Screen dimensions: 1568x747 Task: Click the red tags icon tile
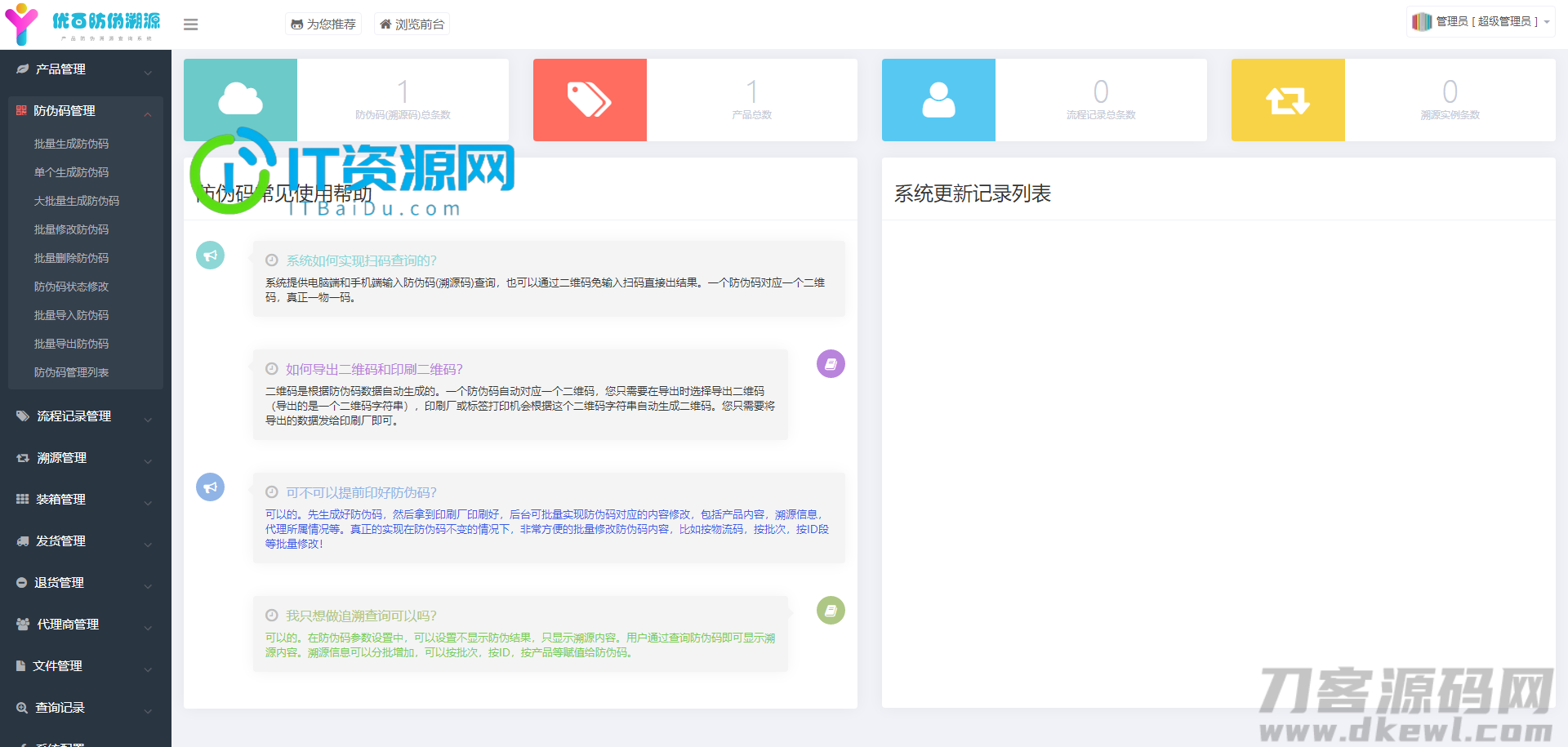[x=590, y=100]
